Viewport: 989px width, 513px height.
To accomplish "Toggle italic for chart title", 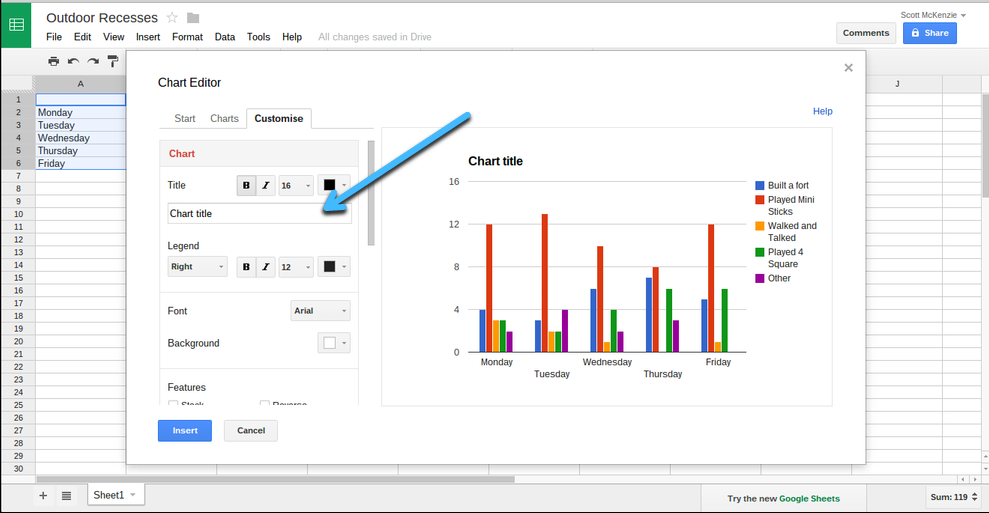I will click(x=266, y=186).
